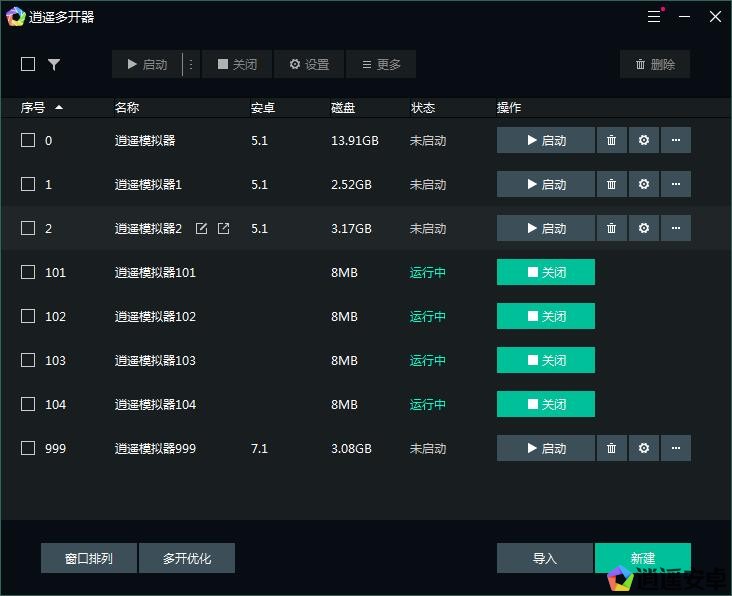Check the box for emulator 104

pos(28,404)
